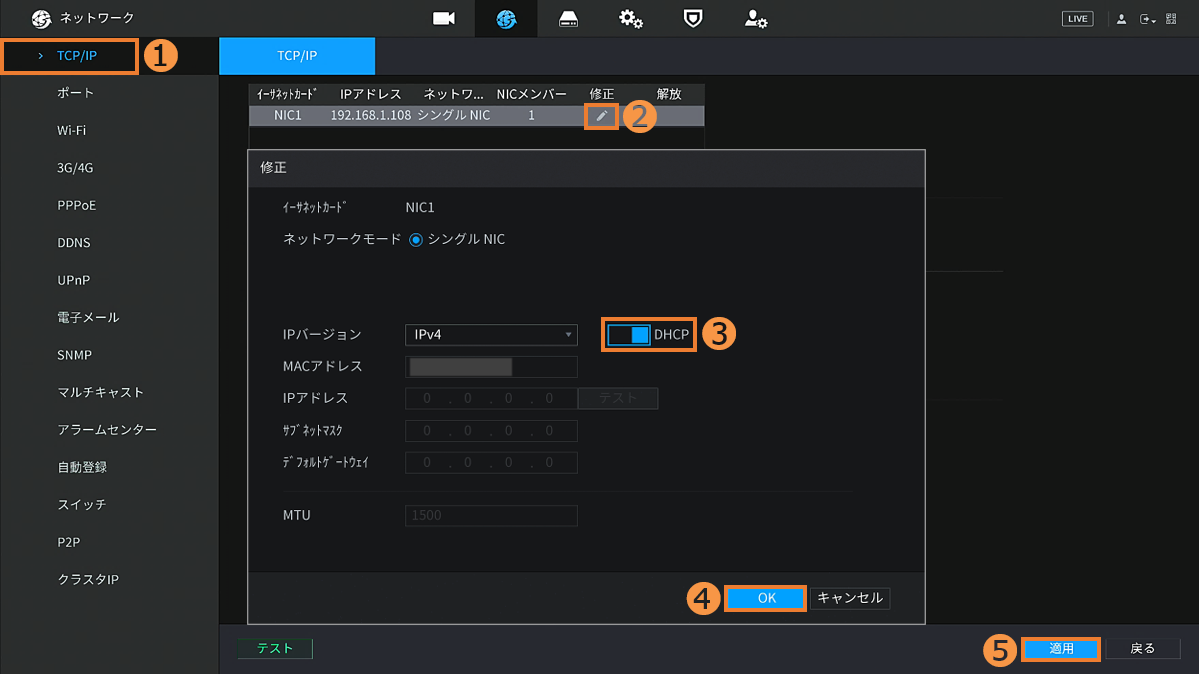The width and height of the screenshot is (1199, 700).
Task: Click the LIVE view button
Action: click(x=1077, y=19)
